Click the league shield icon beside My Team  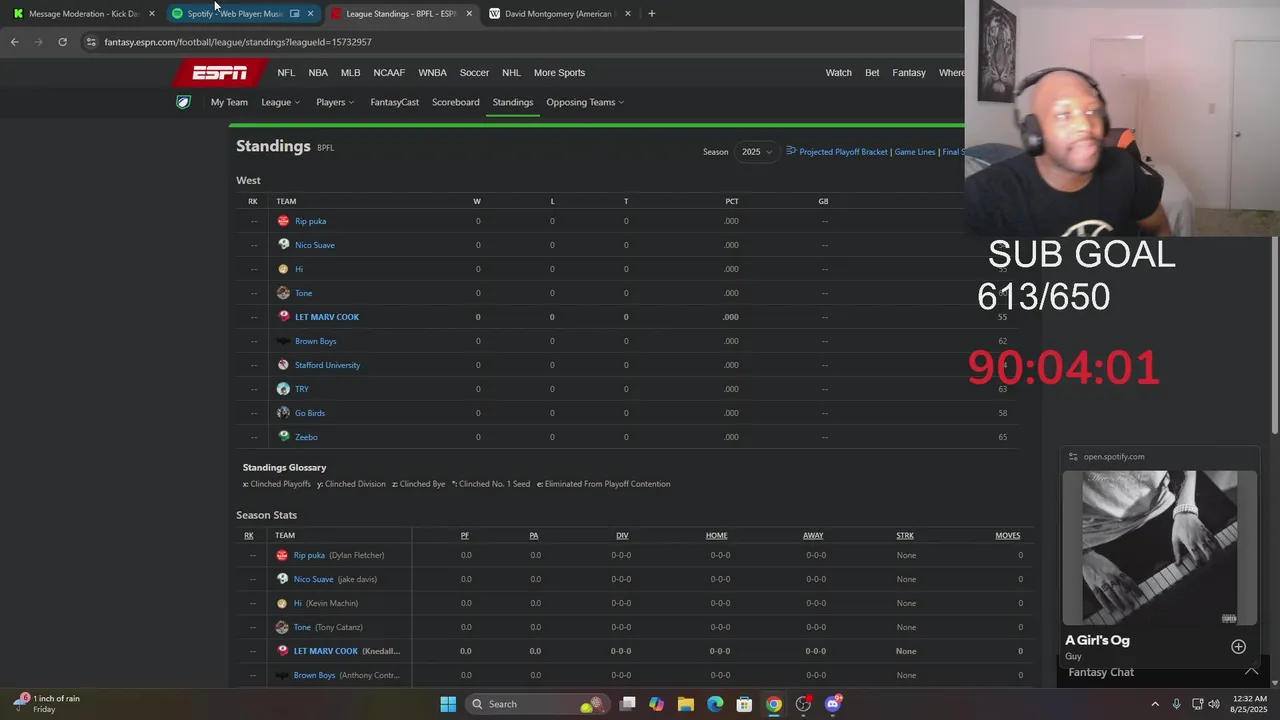(x=183, y=102)
